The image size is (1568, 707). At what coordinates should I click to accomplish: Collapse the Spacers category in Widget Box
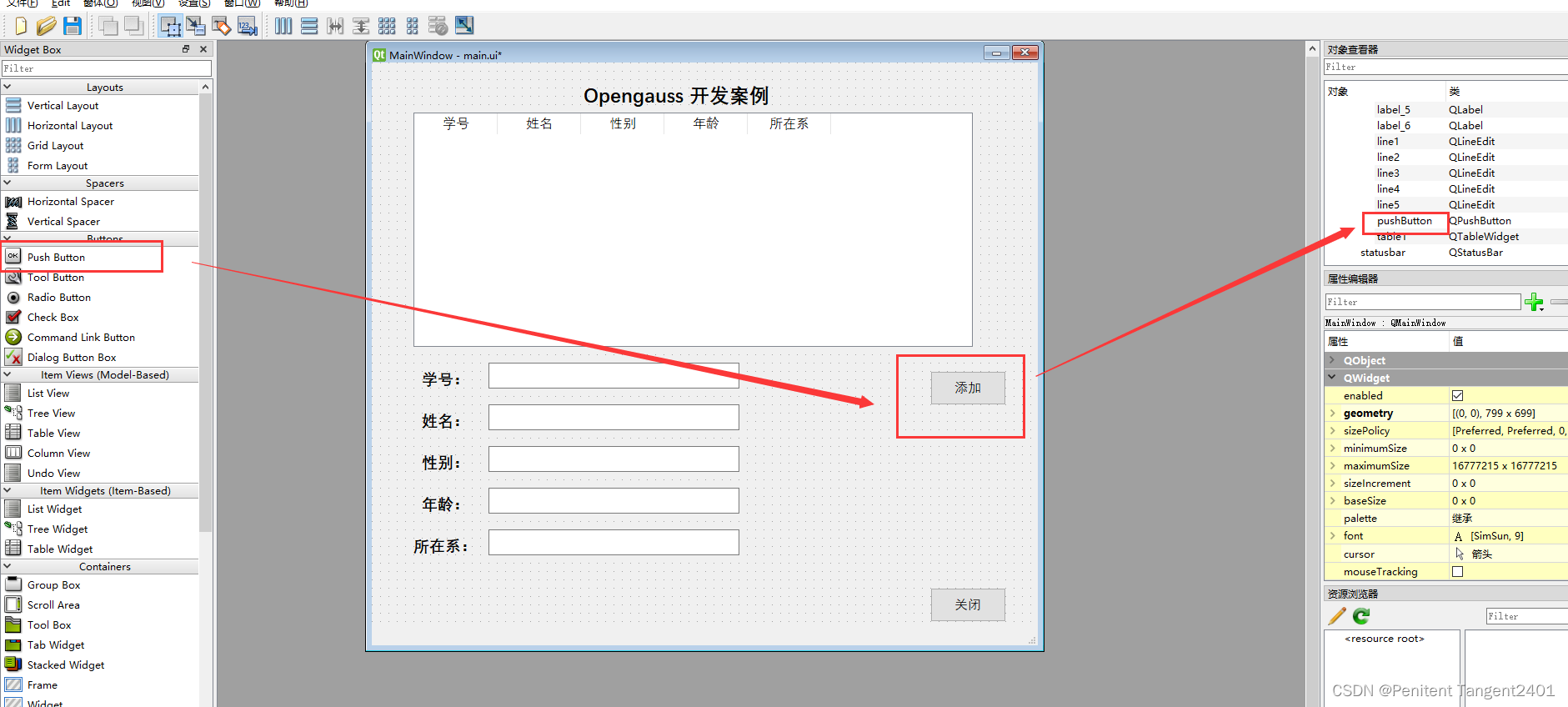point(8,183)
